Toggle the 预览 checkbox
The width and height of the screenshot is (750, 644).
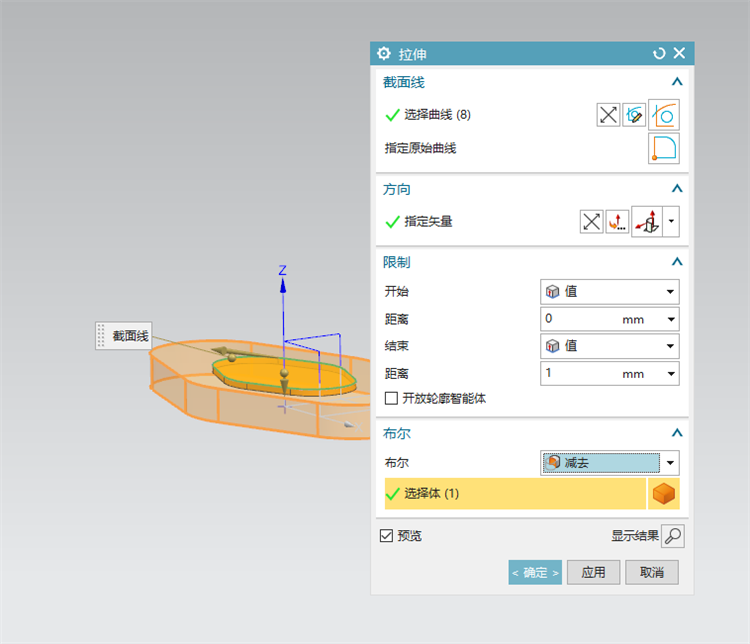tap(386, 535)
